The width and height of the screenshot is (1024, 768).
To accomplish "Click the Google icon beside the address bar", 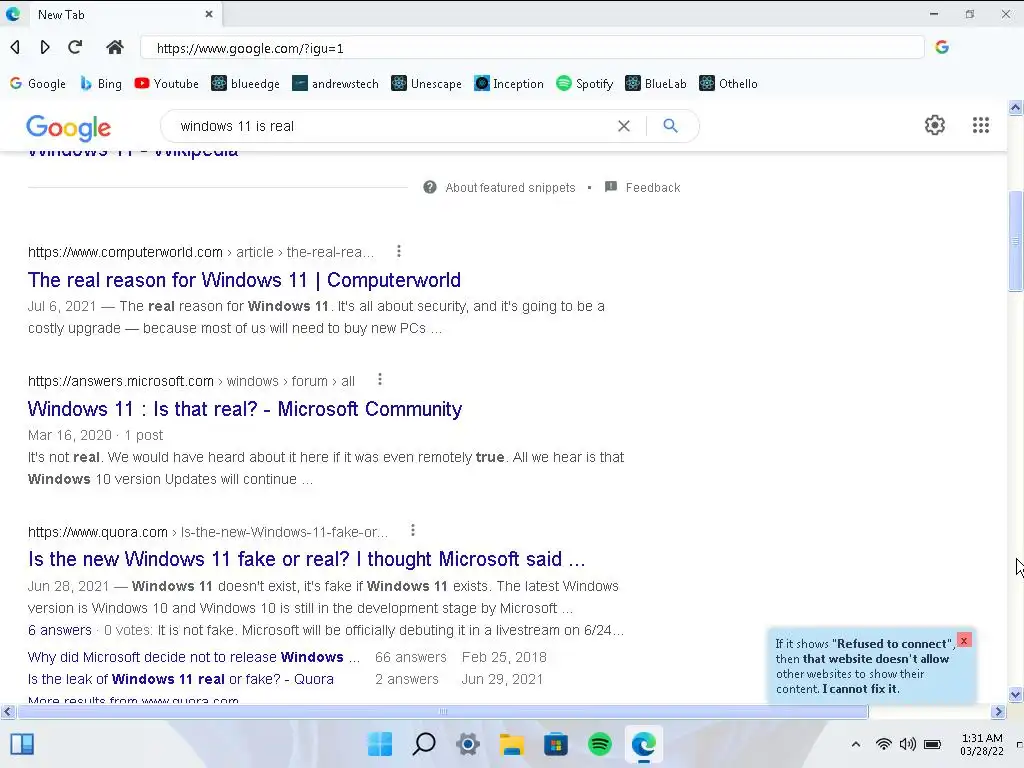I will 942,47.
